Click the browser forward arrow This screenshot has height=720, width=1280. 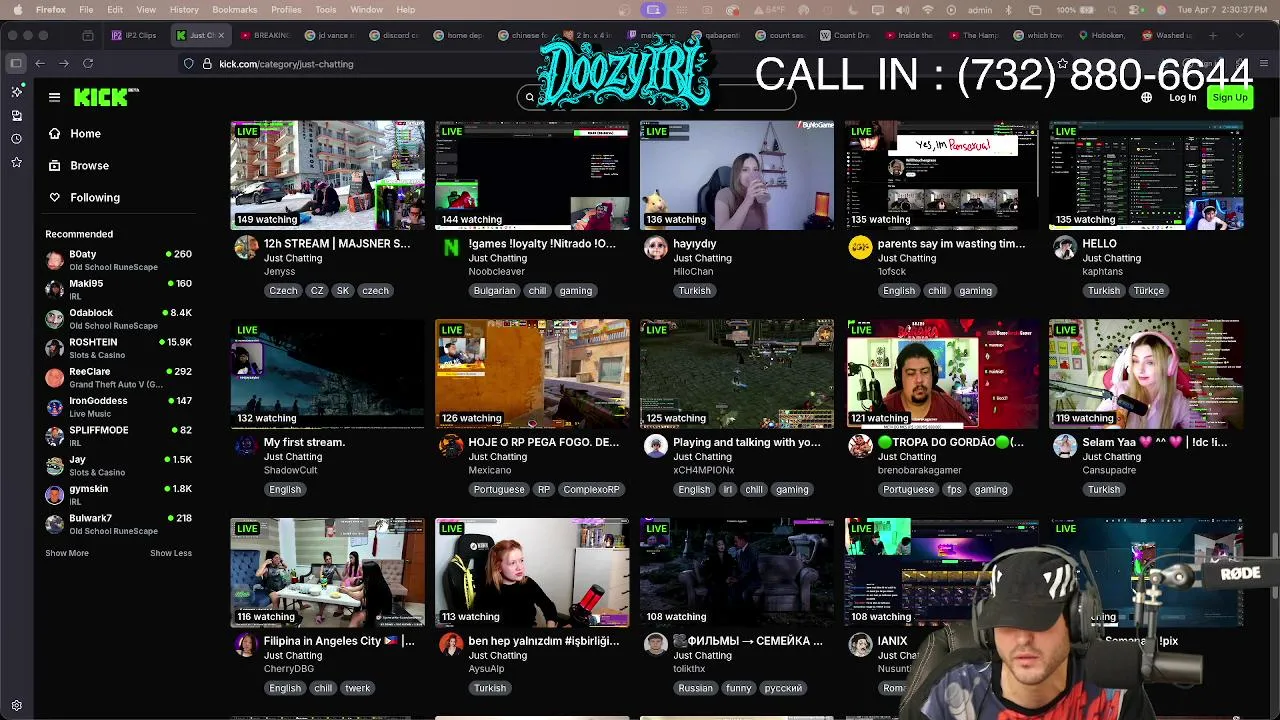point(64,63)
